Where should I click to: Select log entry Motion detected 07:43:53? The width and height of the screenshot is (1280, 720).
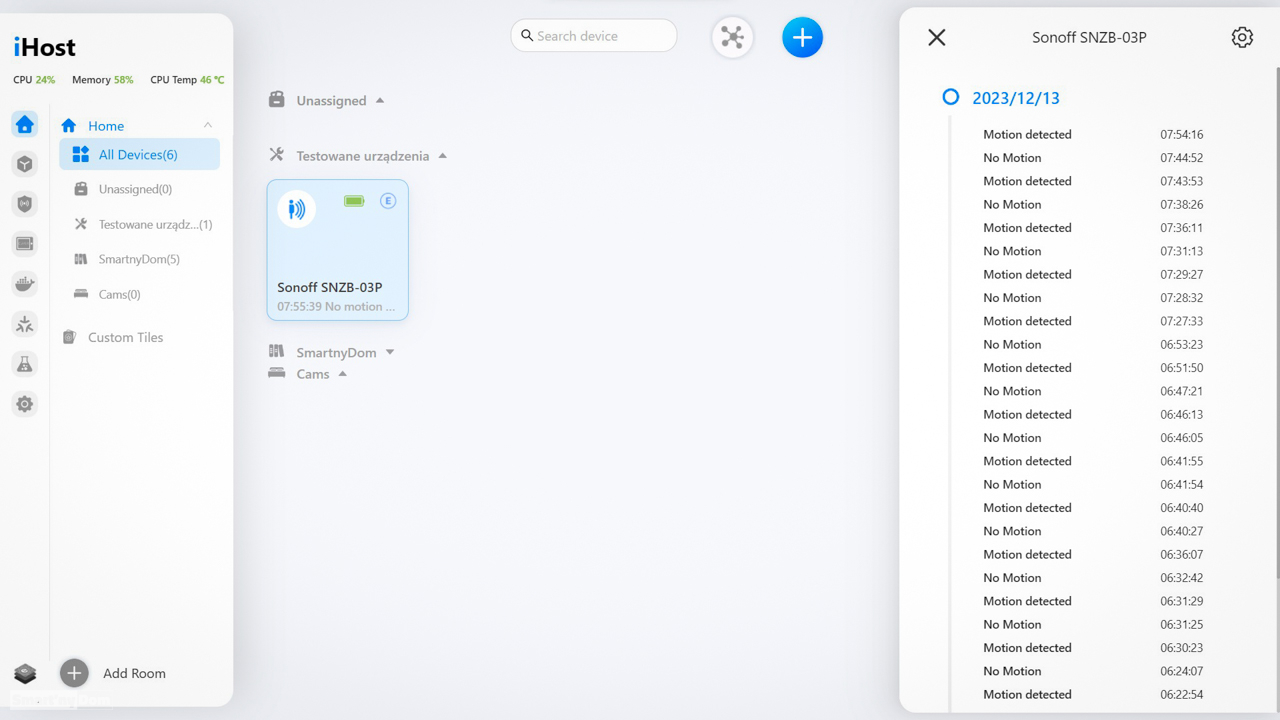click(1093, 181)
